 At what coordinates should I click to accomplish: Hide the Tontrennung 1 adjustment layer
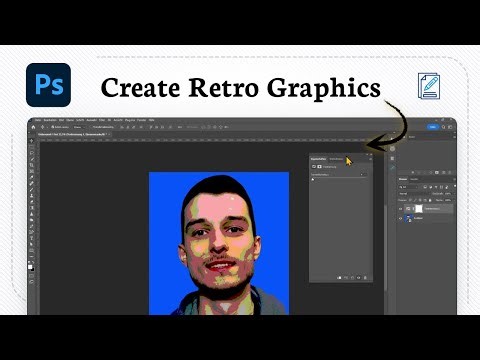[x=401, y=209]
